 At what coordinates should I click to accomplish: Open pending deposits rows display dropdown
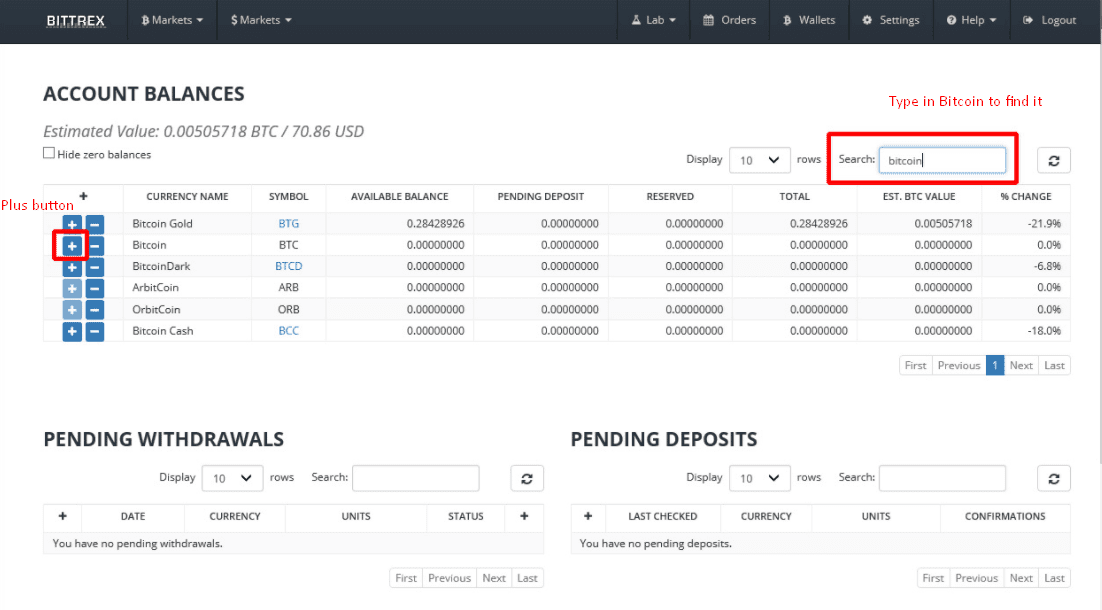(x=760, y=479)
